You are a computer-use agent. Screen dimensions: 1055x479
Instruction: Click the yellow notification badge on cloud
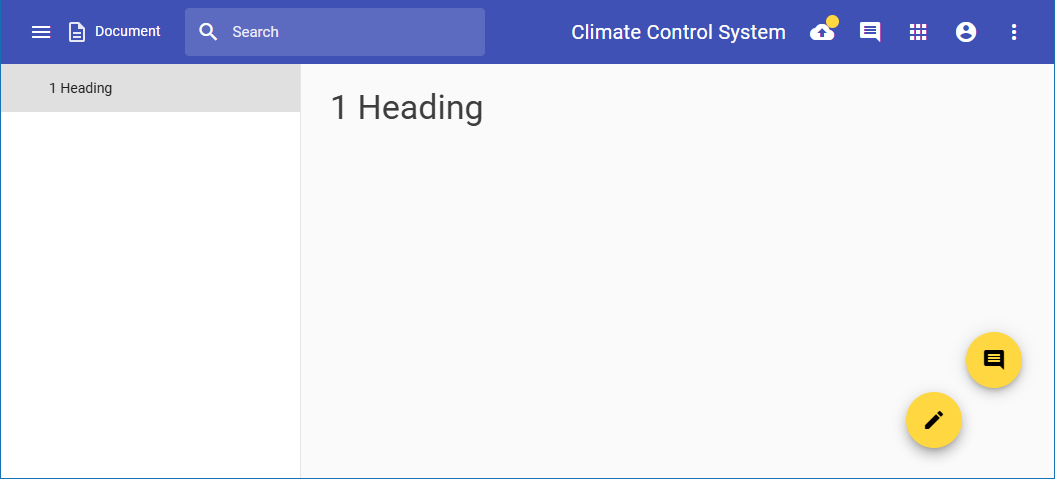tap(832, 21)
